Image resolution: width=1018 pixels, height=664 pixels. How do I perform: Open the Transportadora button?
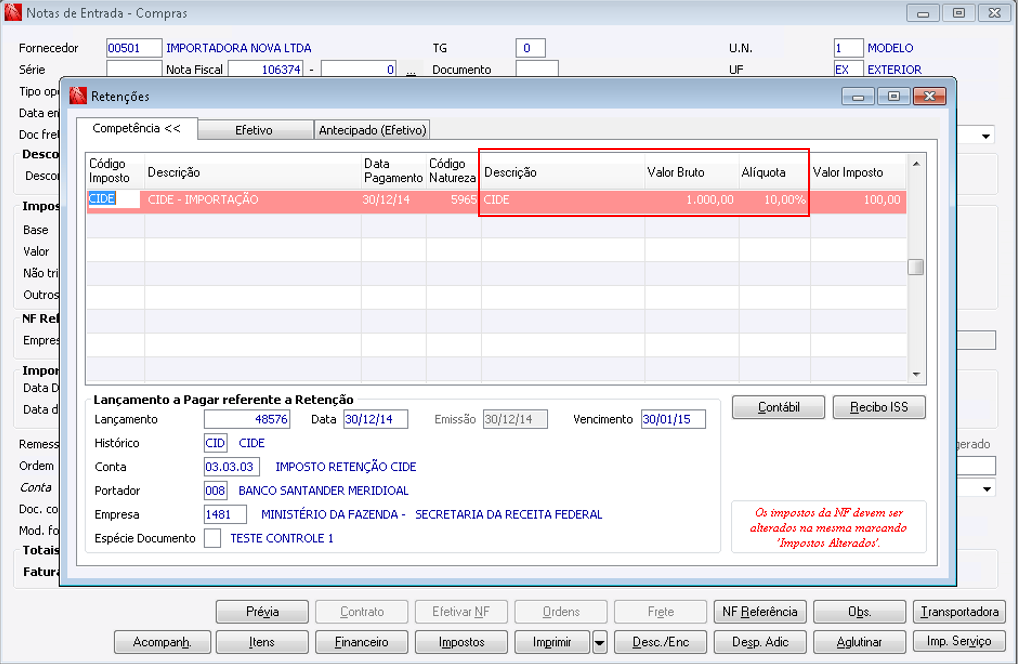(960, 611)
